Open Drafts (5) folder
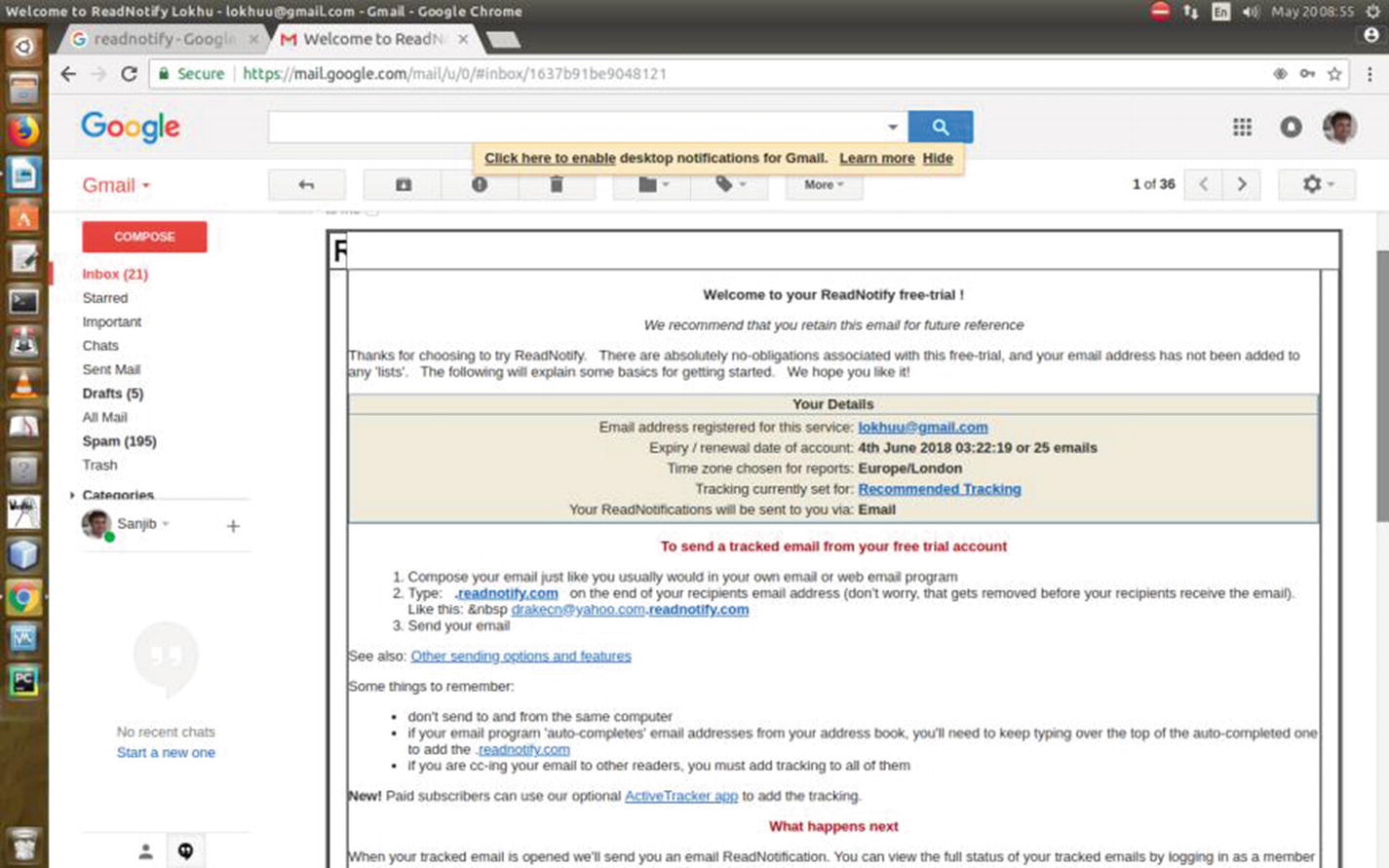The width and height of the screenshot is (1389, 868). pyautogui.click(x=113, y=394)
